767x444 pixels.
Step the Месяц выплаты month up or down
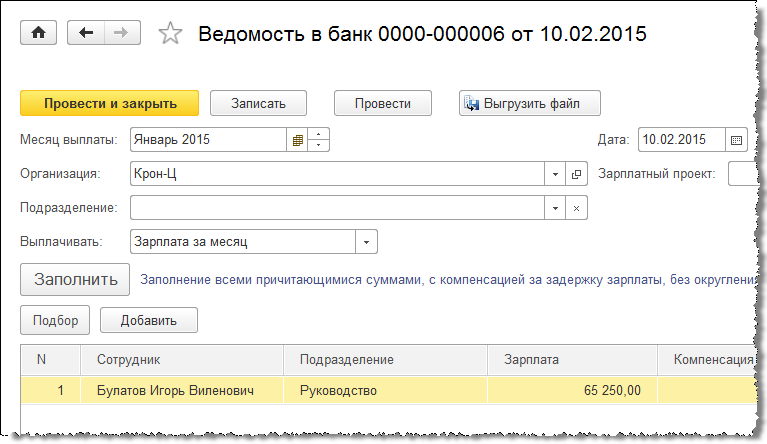[319, 140]
